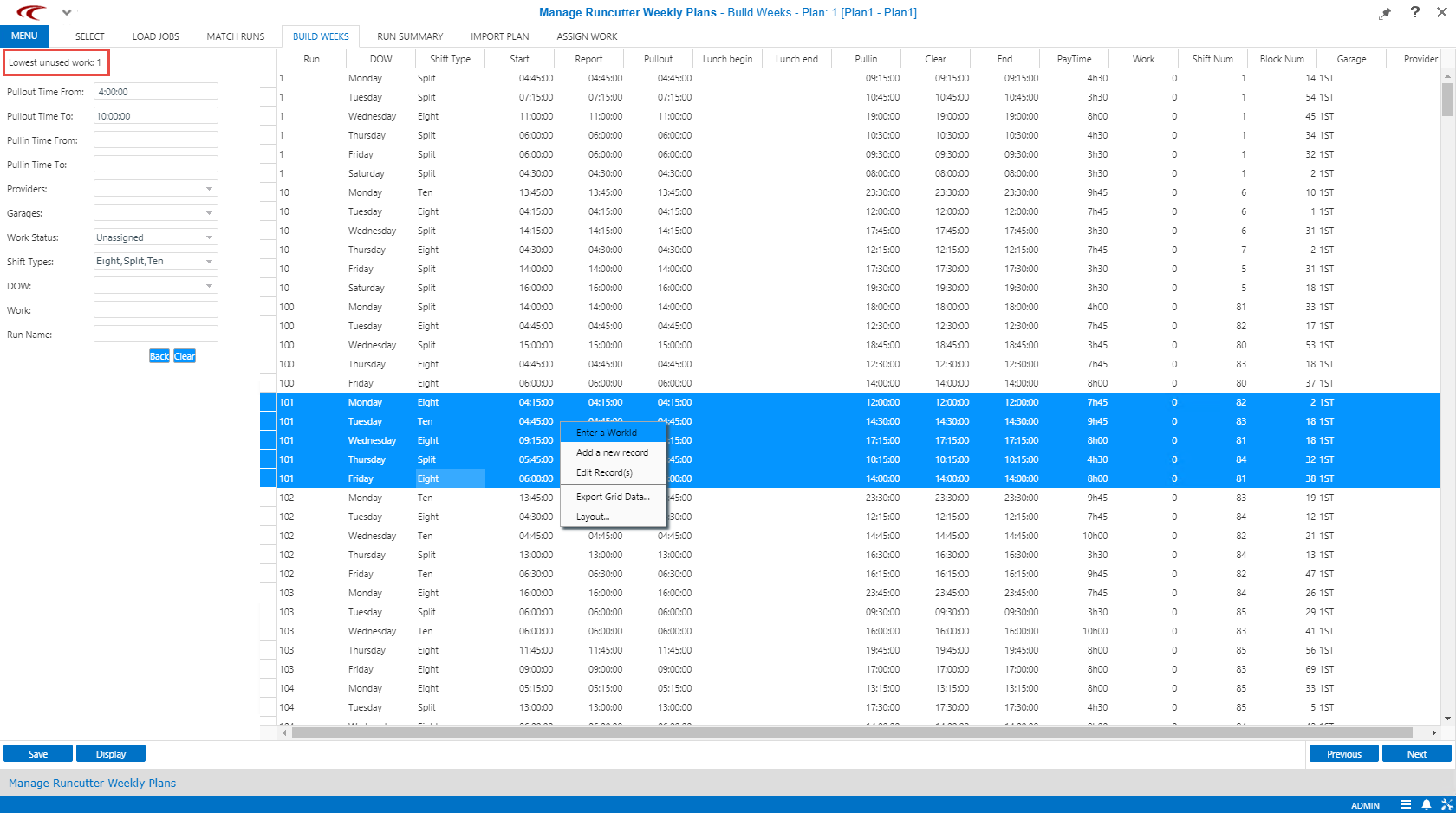Click the Clear link in the filter panel
Image resolution: width=1456 pixels, height=813 pixels.
185,355
